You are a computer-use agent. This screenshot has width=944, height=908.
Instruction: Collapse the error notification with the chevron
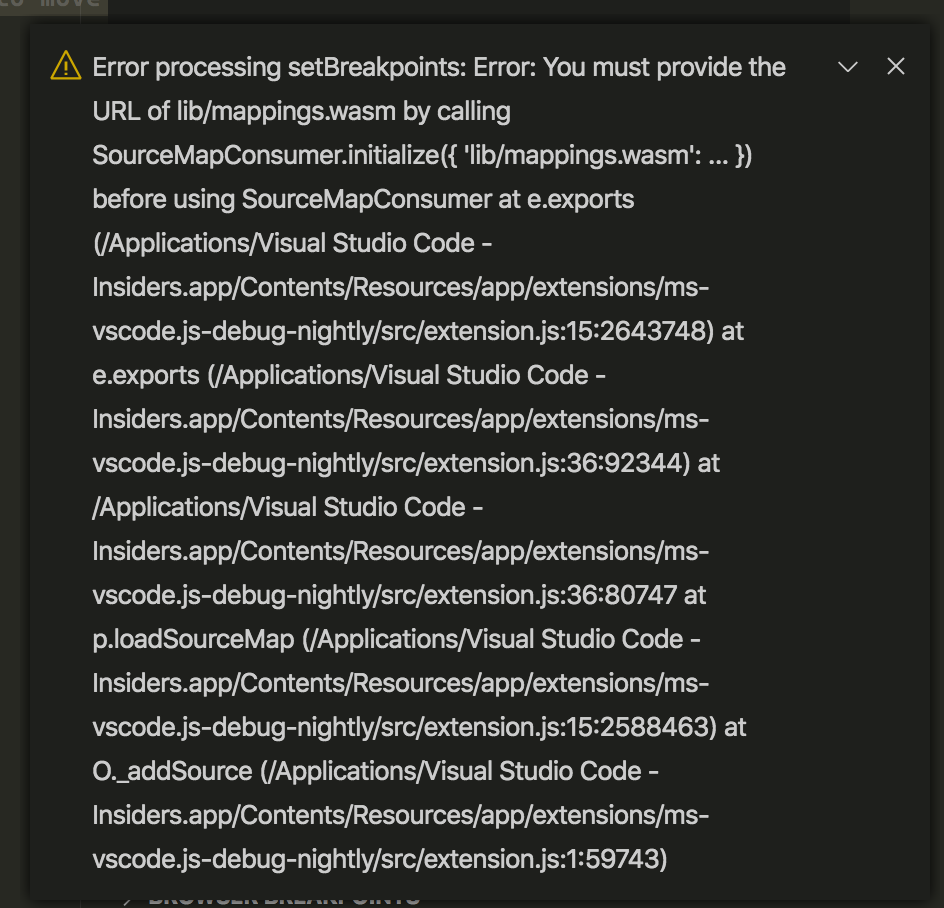(x=847, y=66)
